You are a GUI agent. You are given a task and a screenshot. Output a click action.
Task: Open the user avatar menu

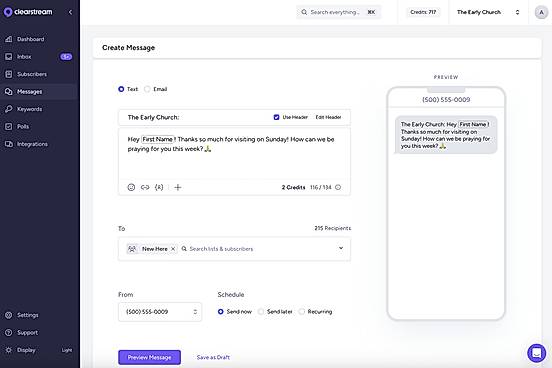541,12
